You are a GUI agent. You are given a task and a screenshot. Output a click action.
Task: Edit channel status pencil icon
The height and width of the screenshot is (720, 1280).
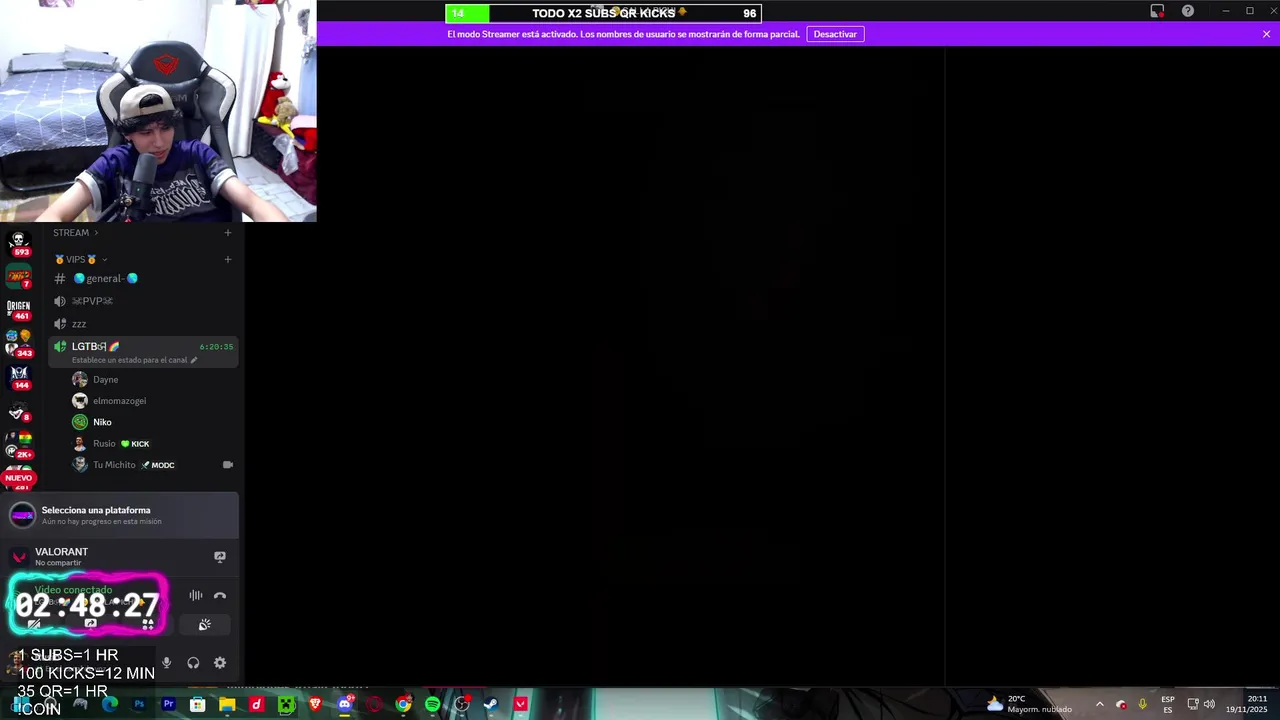click(194, 360)
